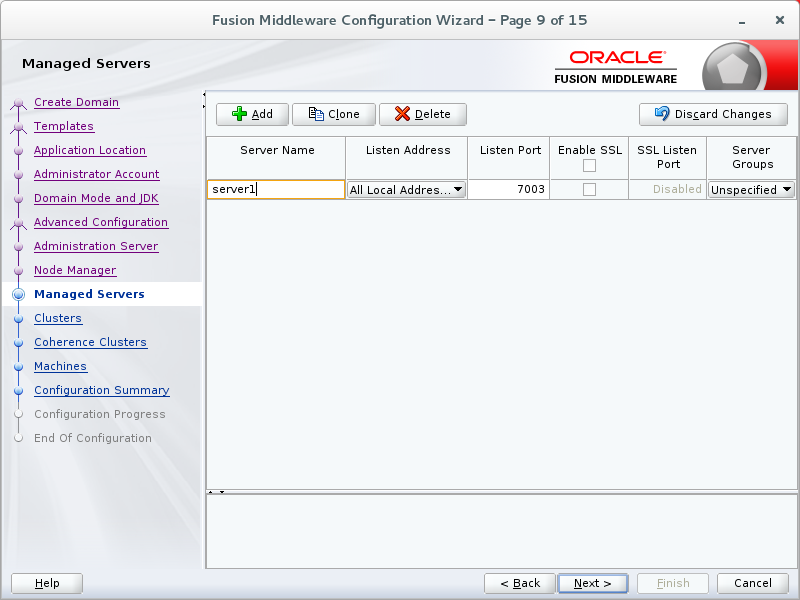Minimize the Configuration Wizard window
The image size is (800, 600).
pos(742,21)
